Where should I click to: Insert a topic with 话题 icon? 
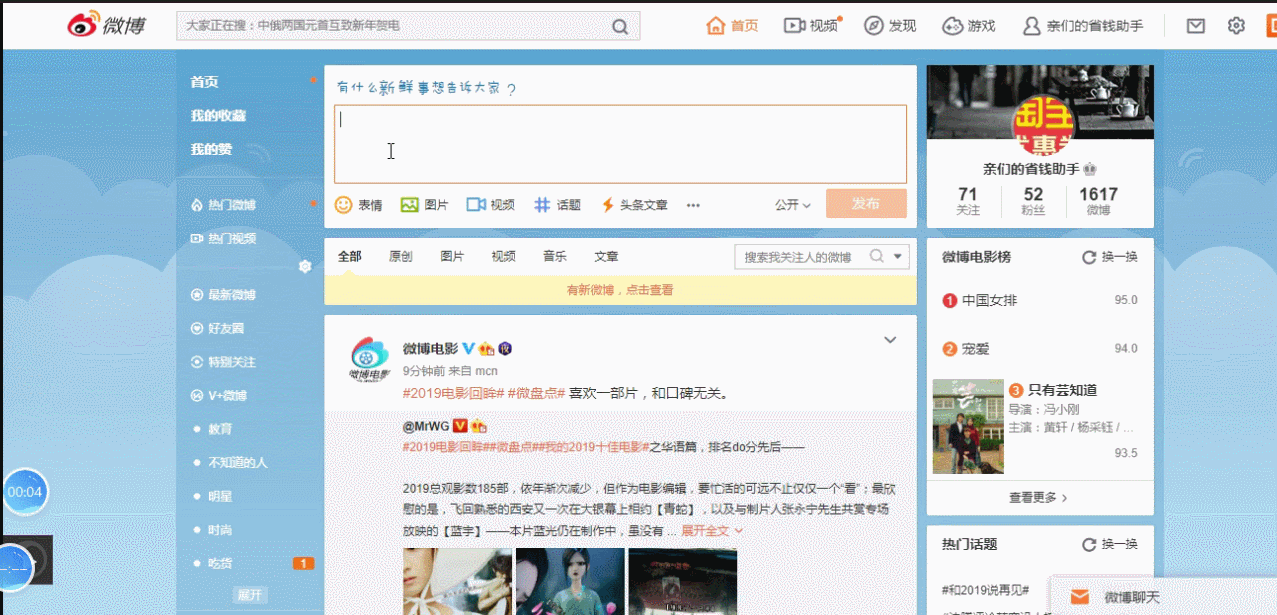click(557, 205)
